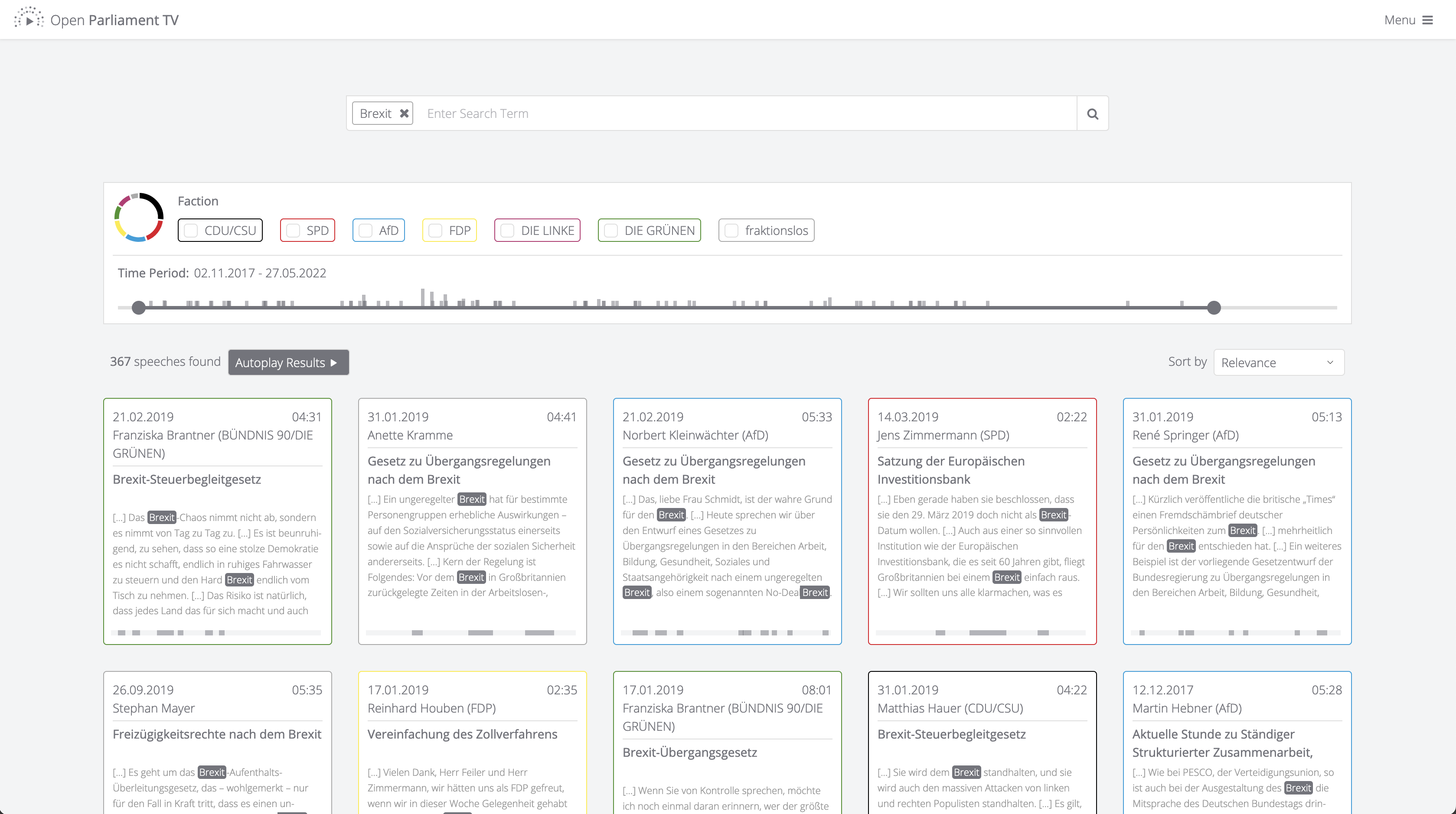Open the Sort by Relevance dropdown
This screenshot has width=1456, height=814.
tap(1279, 363)
